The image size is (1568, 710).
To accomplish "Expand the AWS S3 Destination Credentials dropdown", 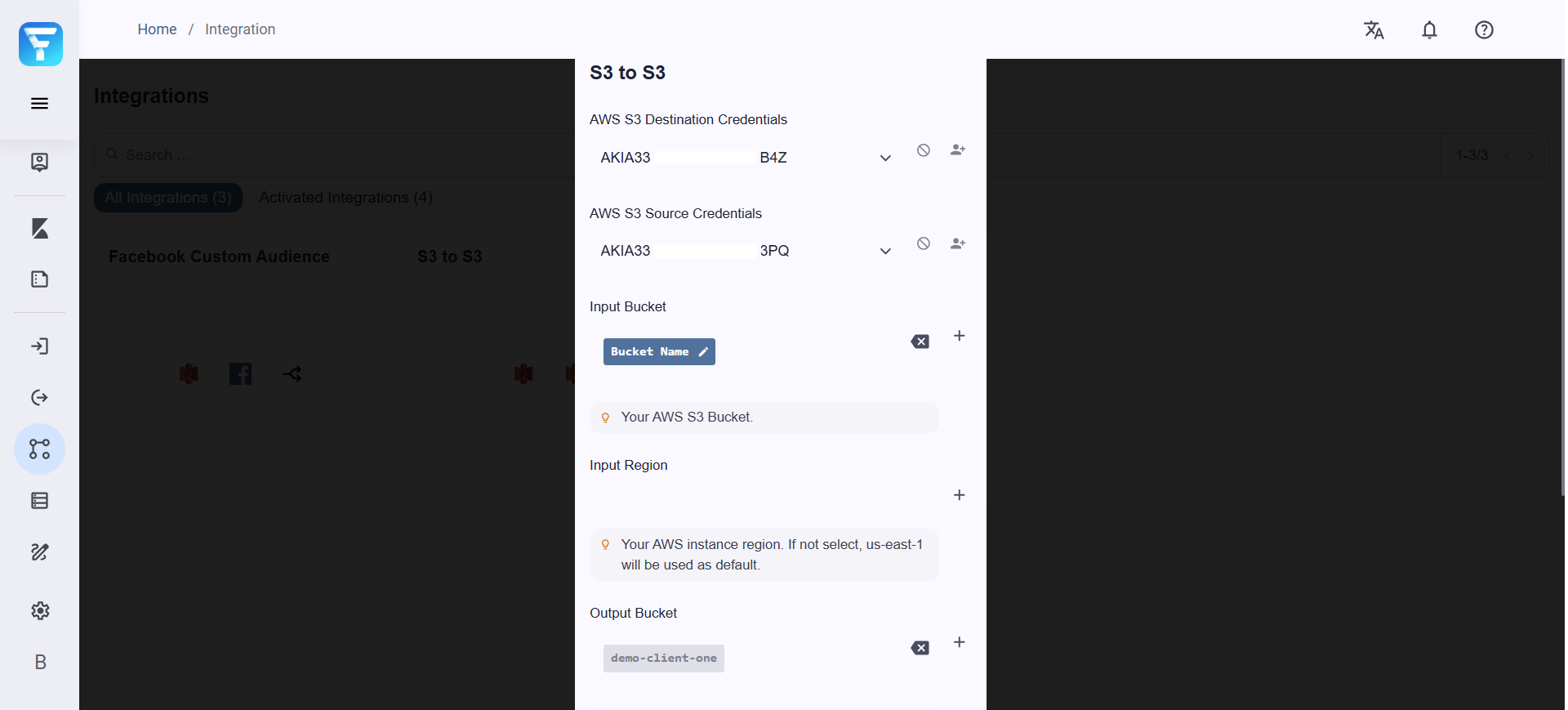I will [x=885, y=158].
